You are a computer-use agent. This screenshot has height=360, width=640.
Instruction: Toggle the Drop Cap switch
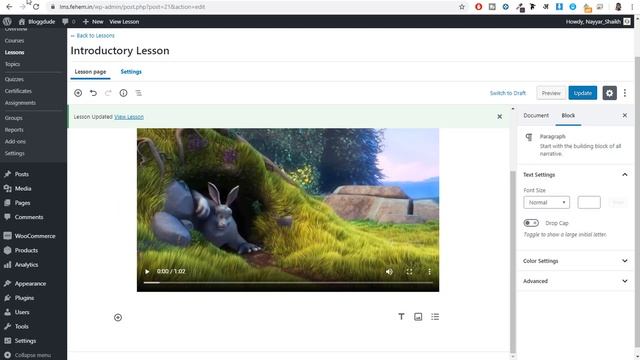531,223
